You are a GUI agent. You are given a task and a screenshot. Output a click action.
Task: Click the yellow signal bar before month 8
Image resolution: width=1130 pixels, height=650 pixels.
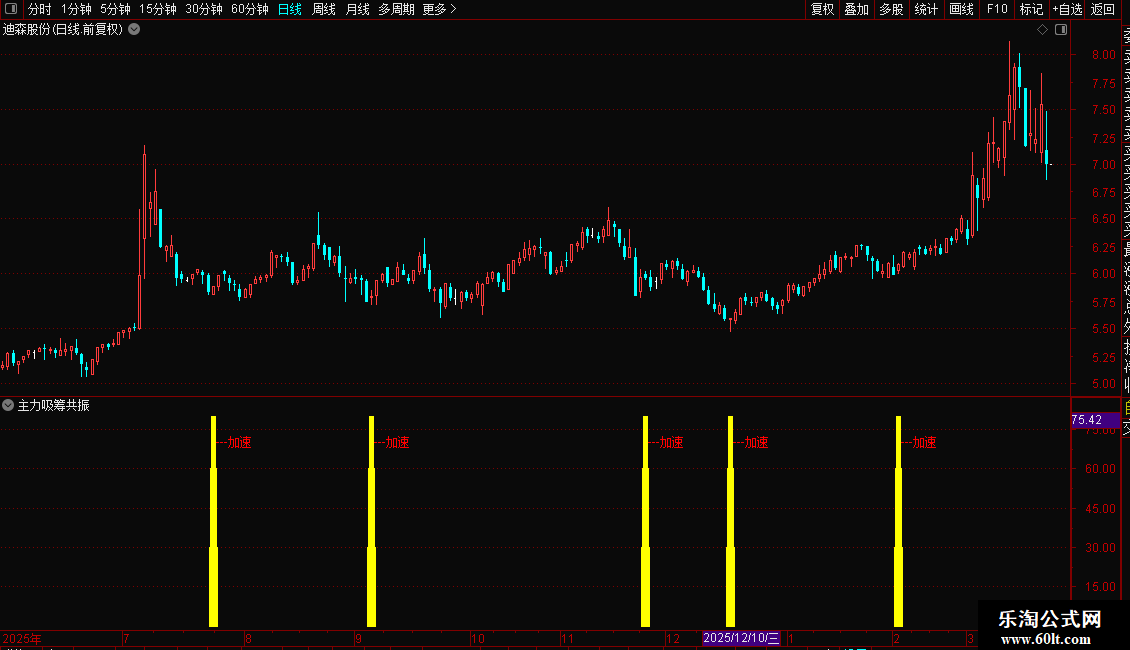coord(213,521)
